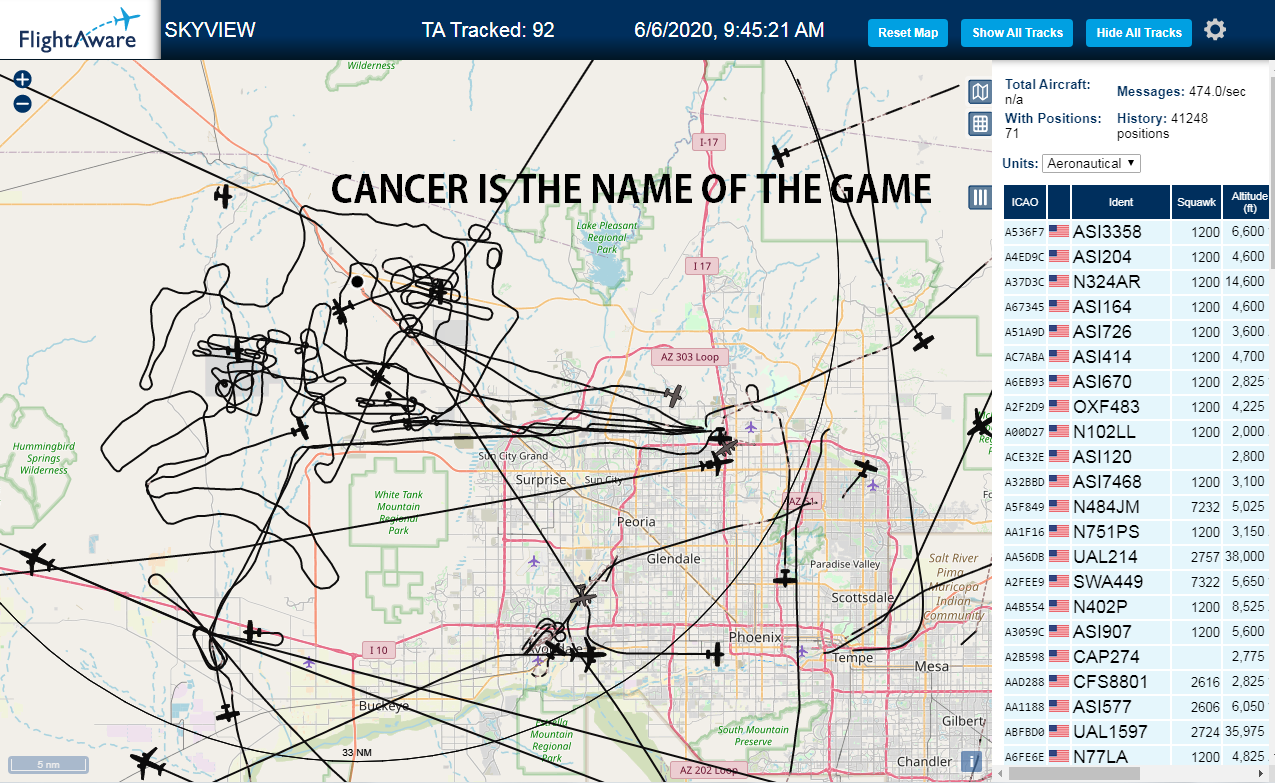Select the ASI414 aircraft row

tap(1139, 357)
